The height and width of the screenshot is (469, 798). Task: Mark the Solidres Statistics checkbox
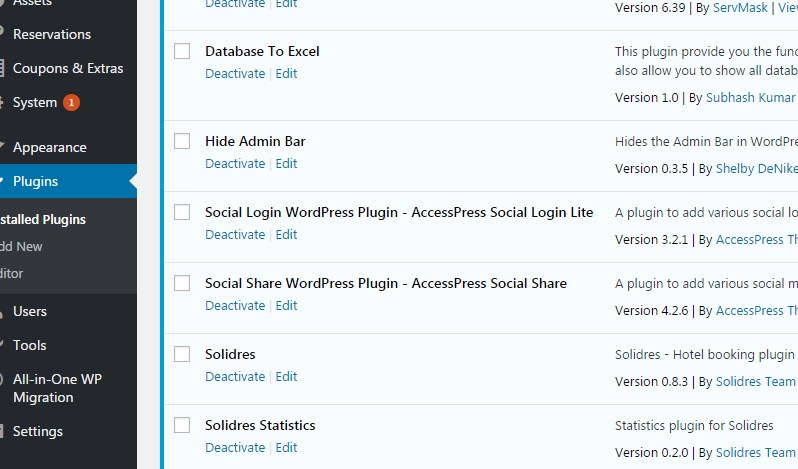click(182, 425)
